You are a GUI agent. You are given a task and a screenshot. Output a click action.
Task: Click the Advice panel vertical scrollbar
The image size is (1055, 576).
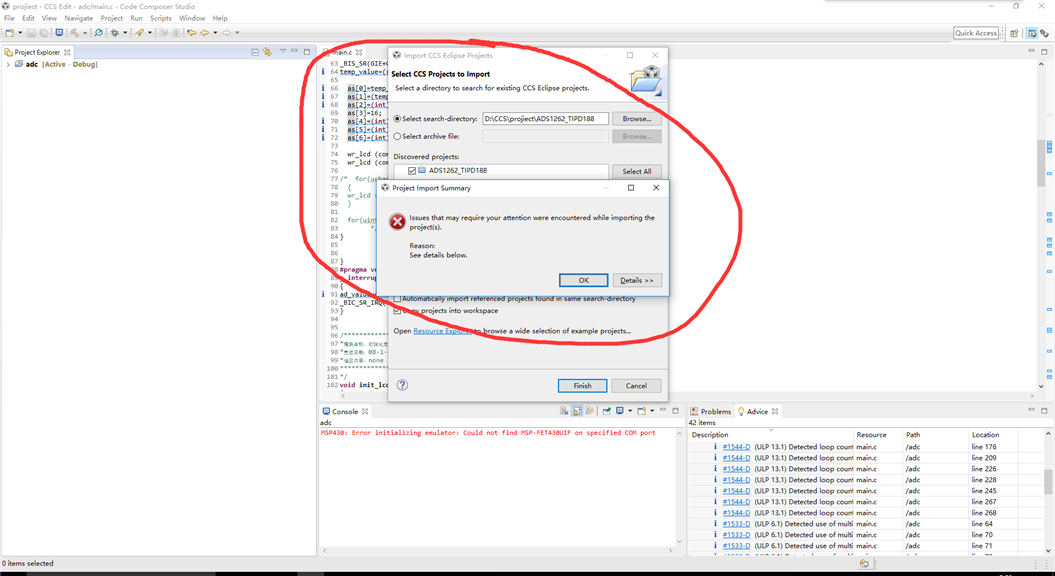(1049, 491)
